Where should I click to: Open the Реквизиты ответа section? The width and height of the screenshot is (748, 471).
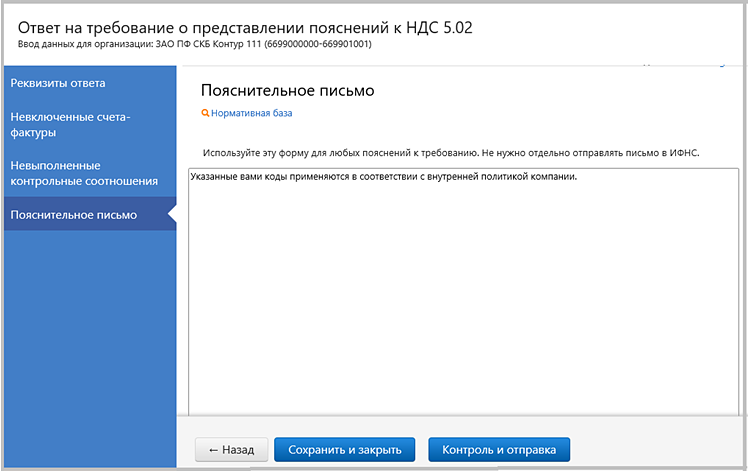point(58,83)
